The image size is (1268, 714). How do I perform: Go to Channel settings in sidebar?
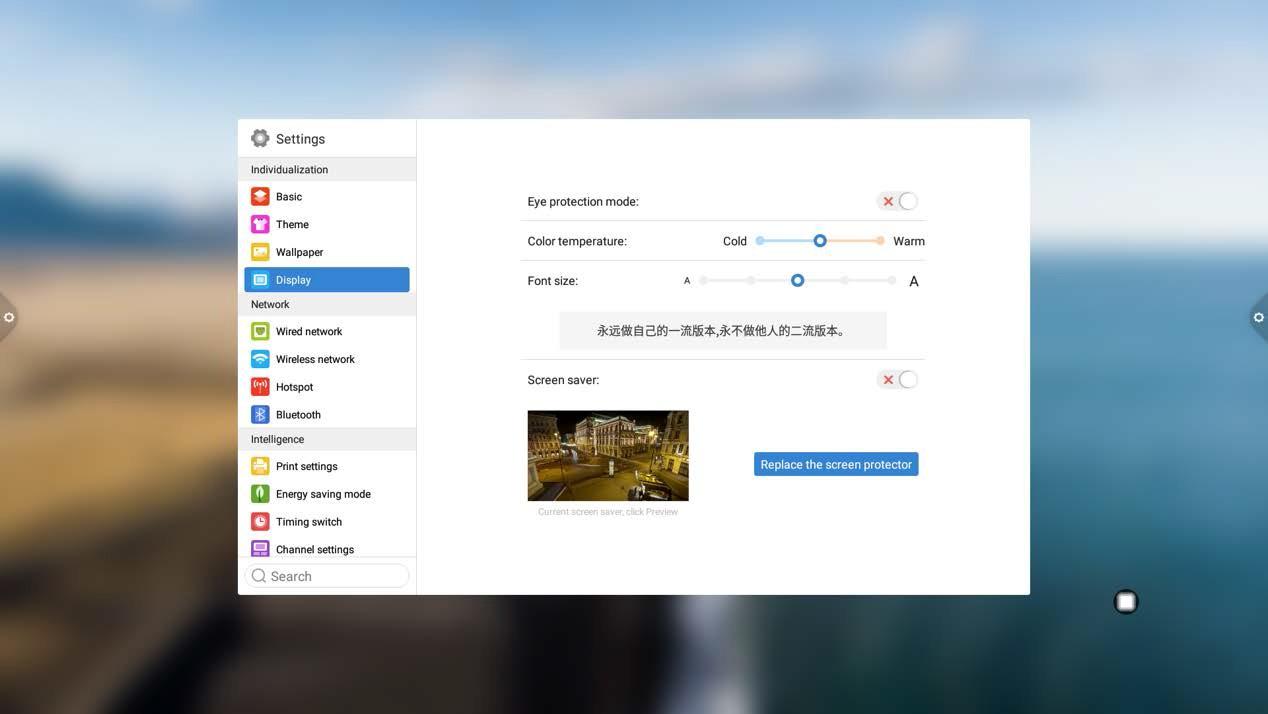[314, 549]
